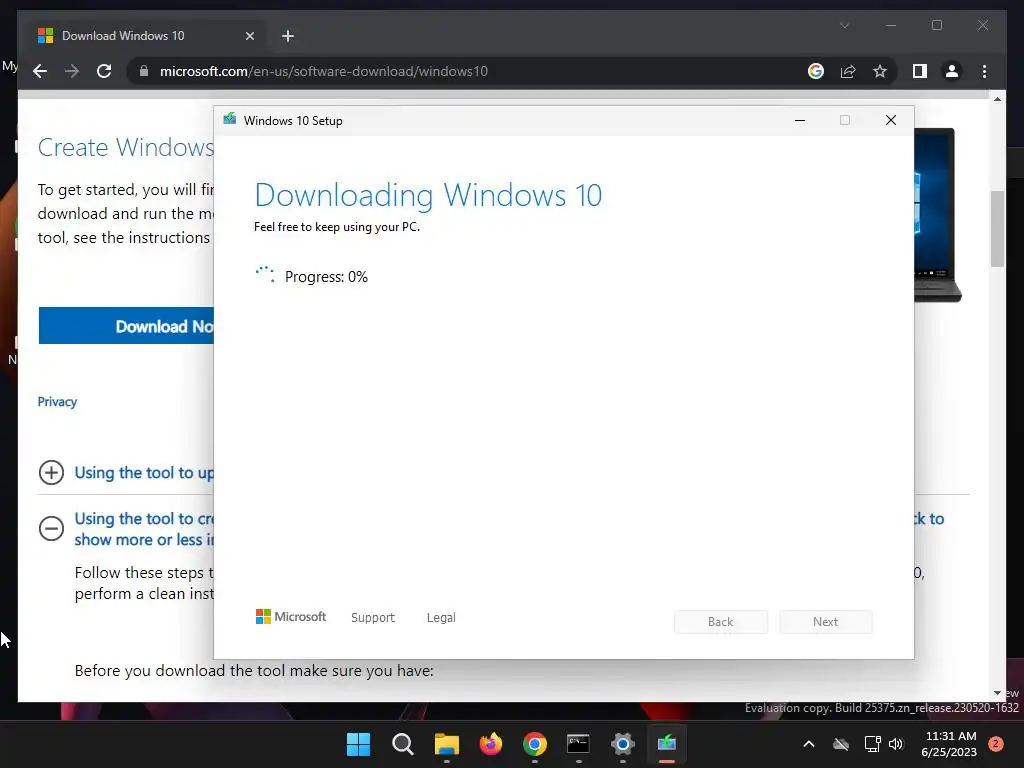Screen dimensions: 1024x768
Task: Open File Explorer from taskbar
Action: [447, 744]
